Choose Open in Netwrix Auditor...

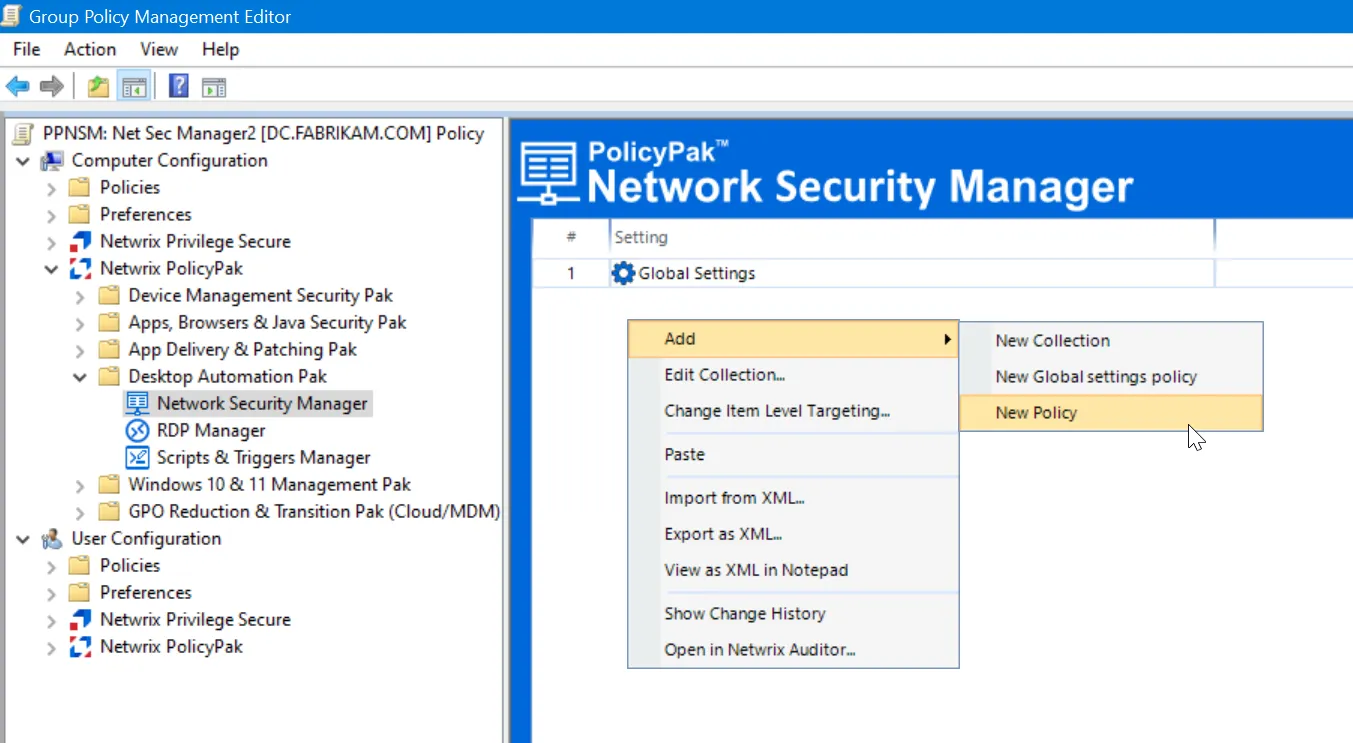793,649
